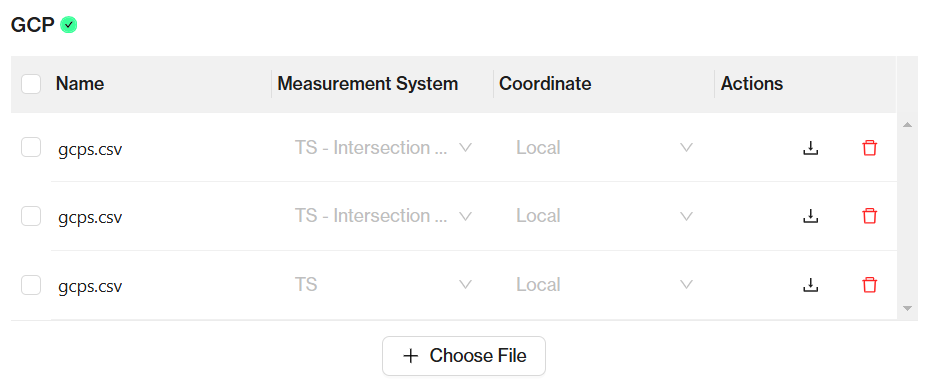932x391 pixels.
Task: Check the second gcps.csv row checkbox
Action: coord(31,216)
